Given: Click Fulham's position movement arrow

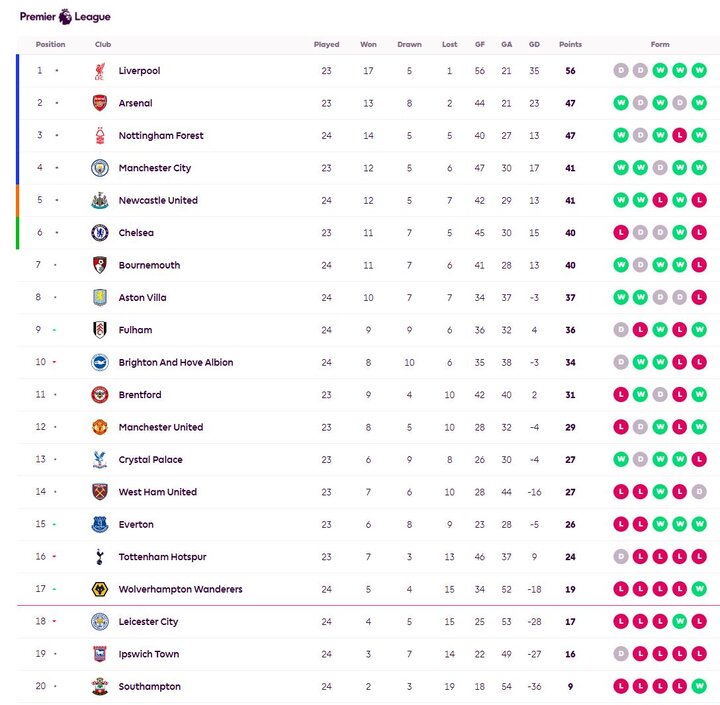Looking at the screenshot, I should 56,330.
